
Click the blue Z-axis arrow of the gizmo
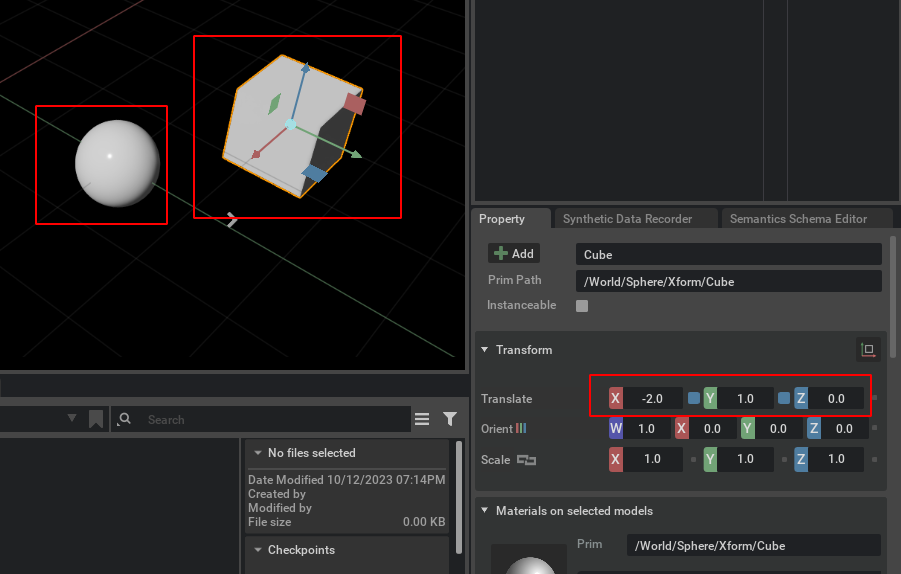click(305, 69)
